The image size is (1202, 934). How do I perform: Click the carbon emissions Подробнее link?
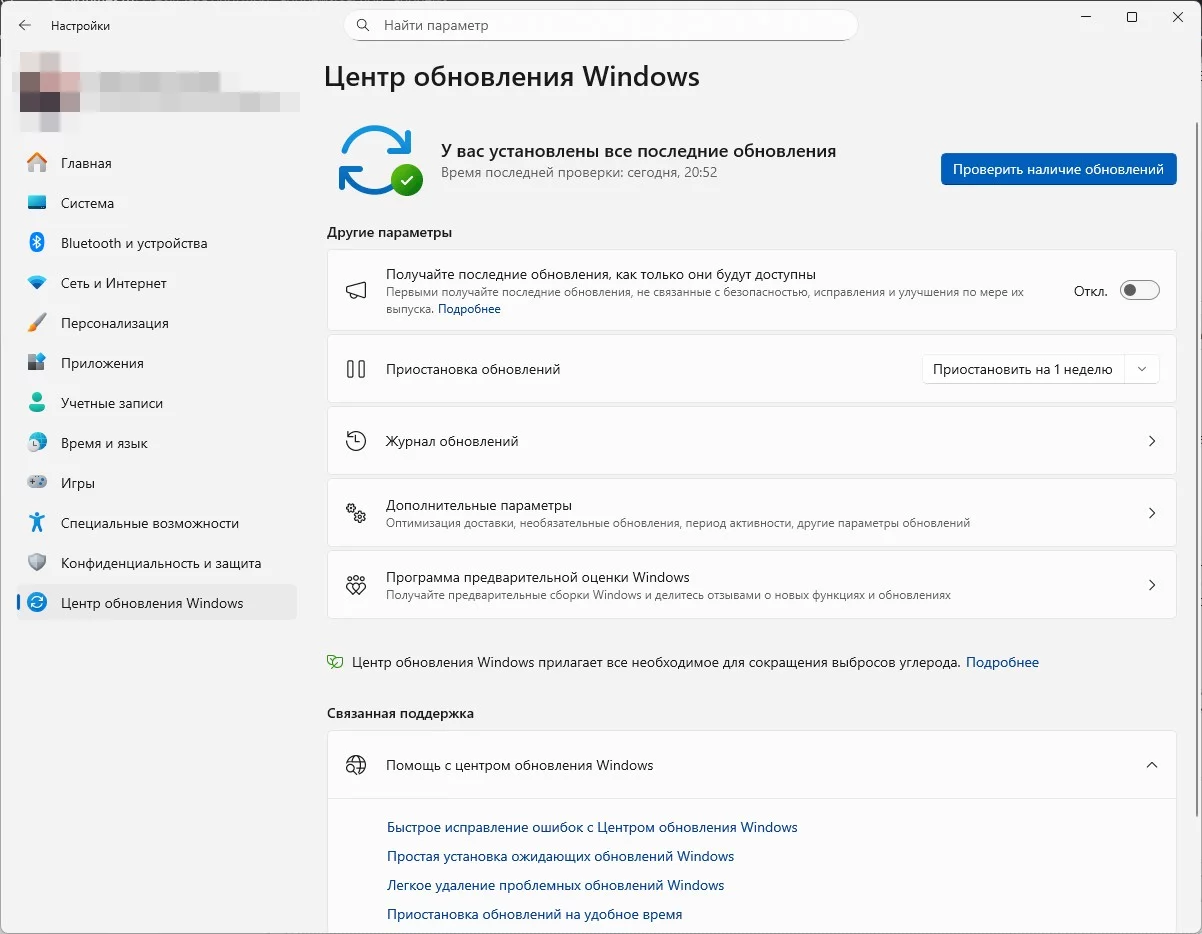coord(1002,662)
